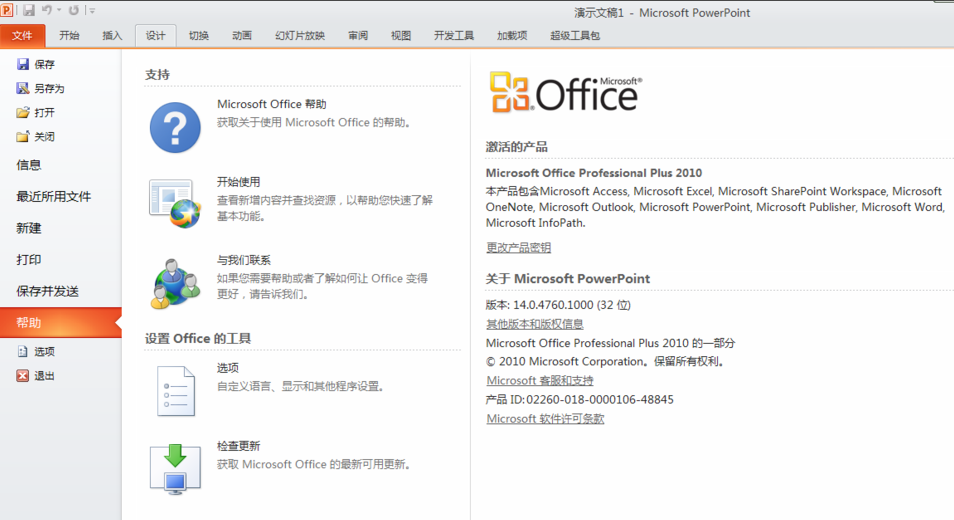Switch to the 设计 ribbon tab

[156, 35]
